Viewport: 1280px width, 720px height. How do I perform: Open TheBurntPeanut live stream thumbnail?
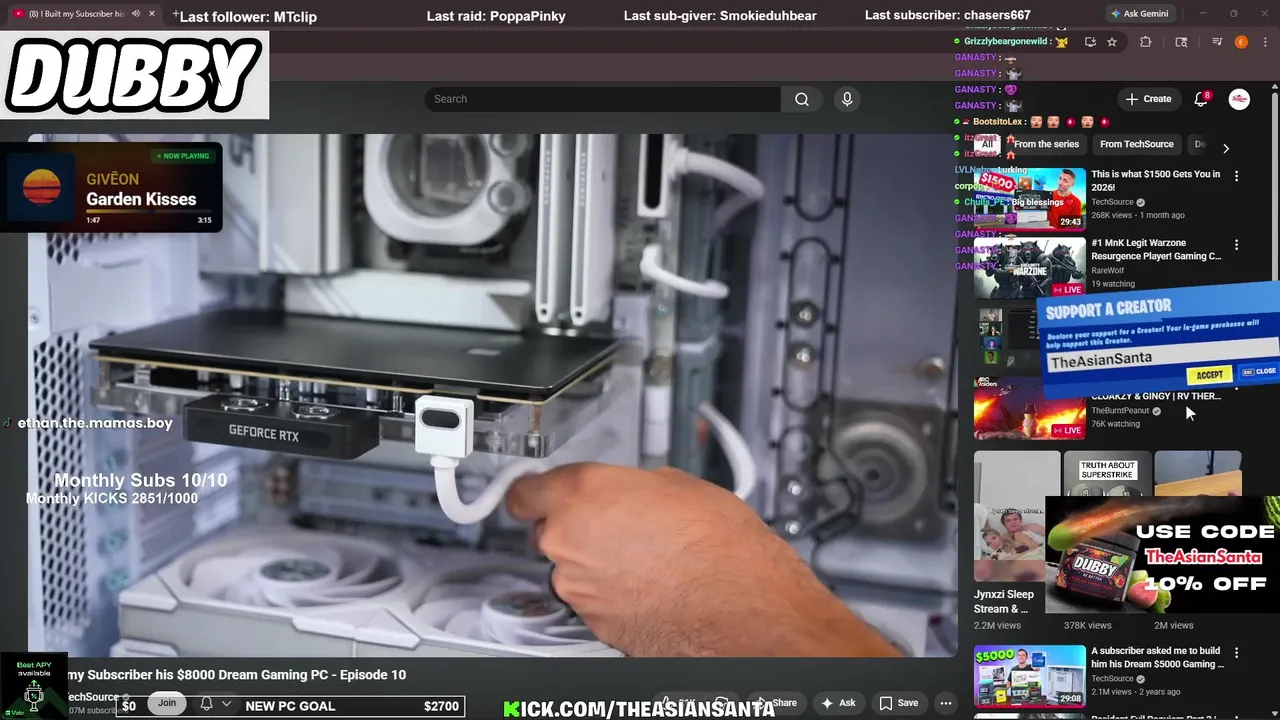tap(1030, 408)
